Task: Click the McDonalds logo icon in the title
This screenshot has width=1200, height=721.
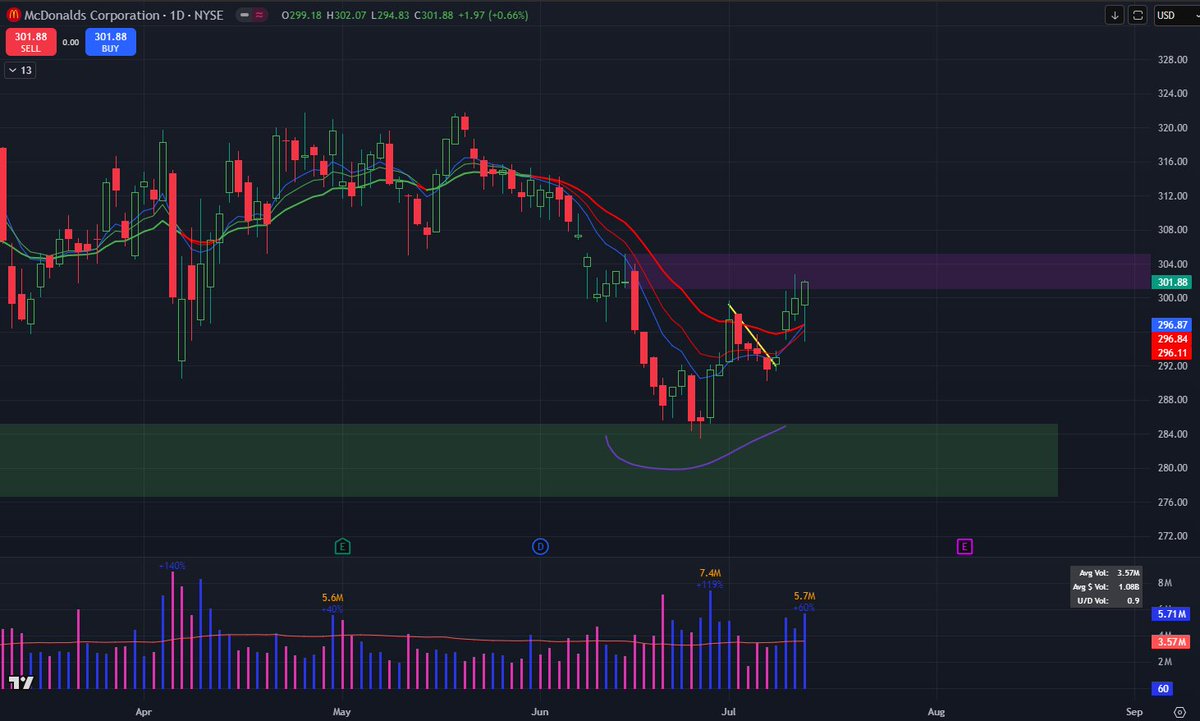Action: pos(13,15)
